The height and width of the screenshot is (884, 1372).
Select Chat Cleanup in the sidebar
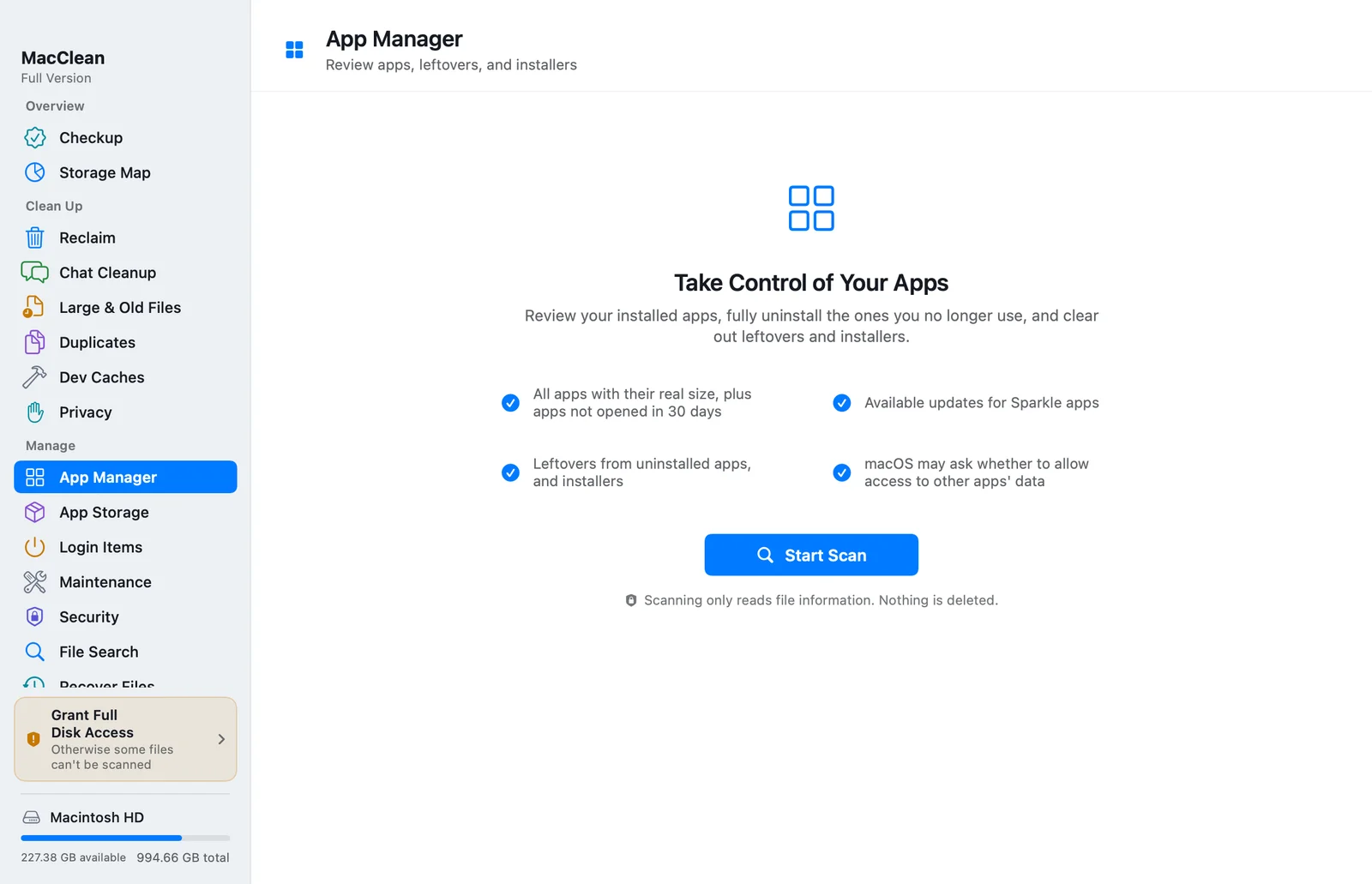pos(125,273)
